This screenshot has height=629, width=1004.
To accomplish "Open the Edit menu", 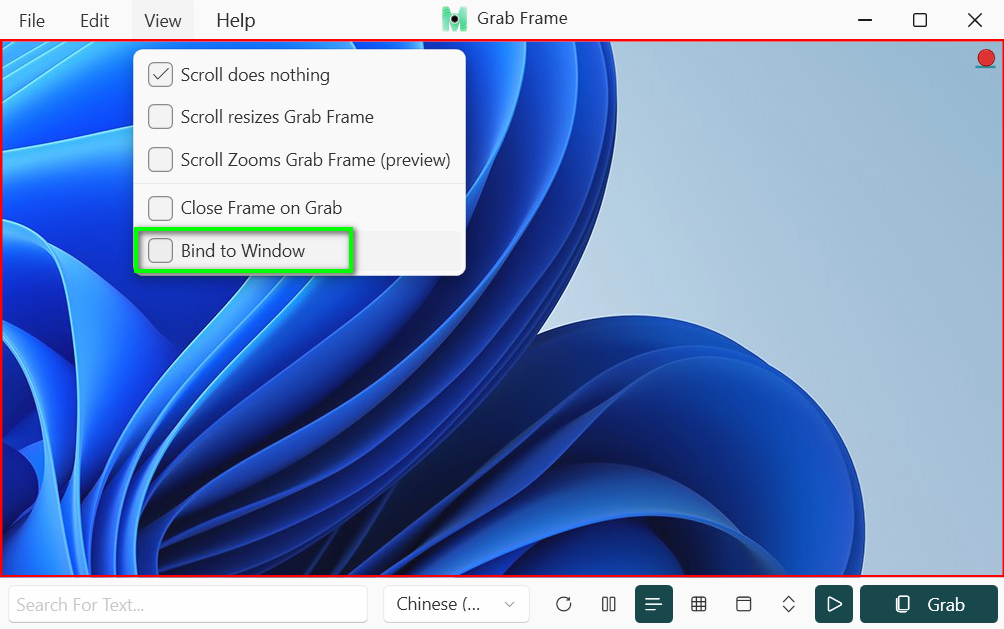I will tap(95, 20).
